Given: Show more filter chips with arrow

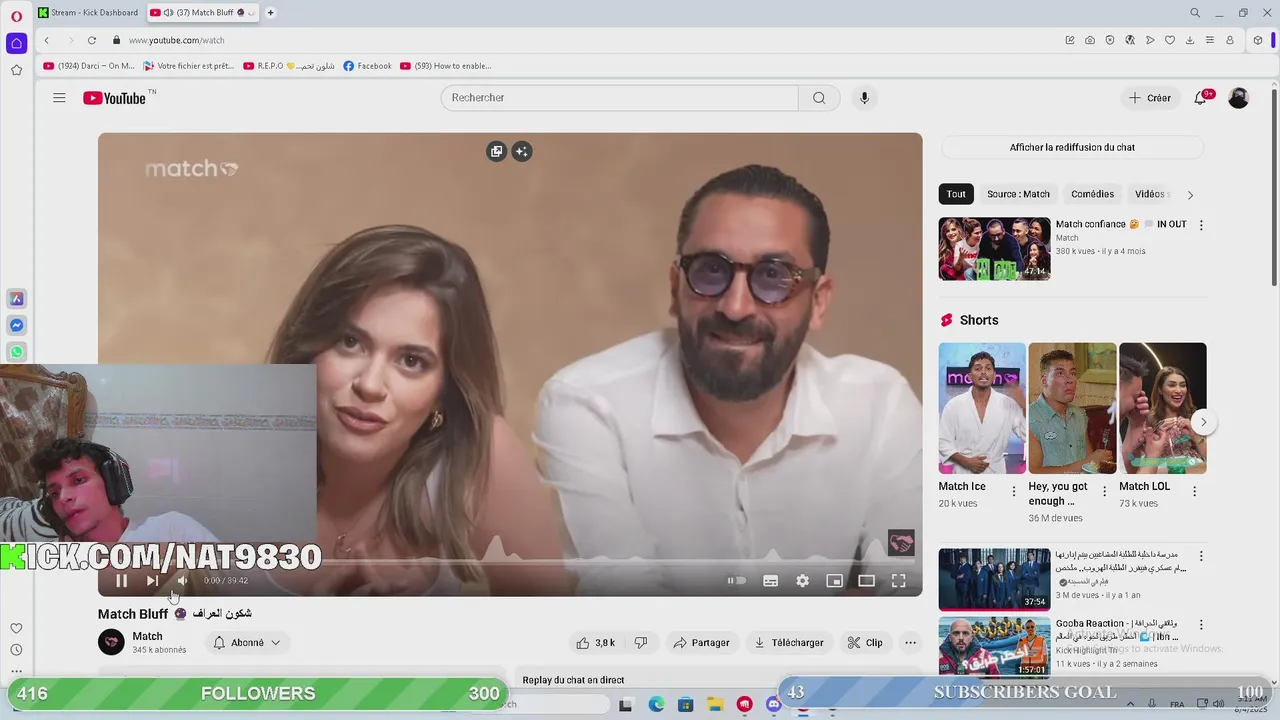Looking at the screenshot, I should [x=1190, y=195].
